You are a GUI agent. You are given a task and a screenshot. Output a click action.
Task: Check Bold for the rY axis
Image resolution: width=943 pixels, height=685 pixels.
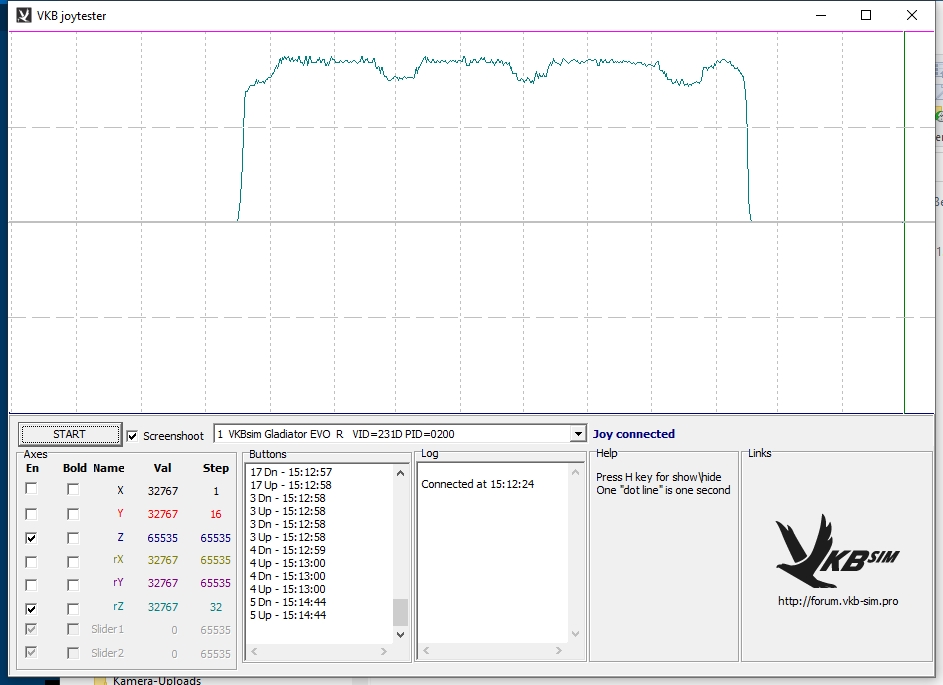[x=73, y=585]
